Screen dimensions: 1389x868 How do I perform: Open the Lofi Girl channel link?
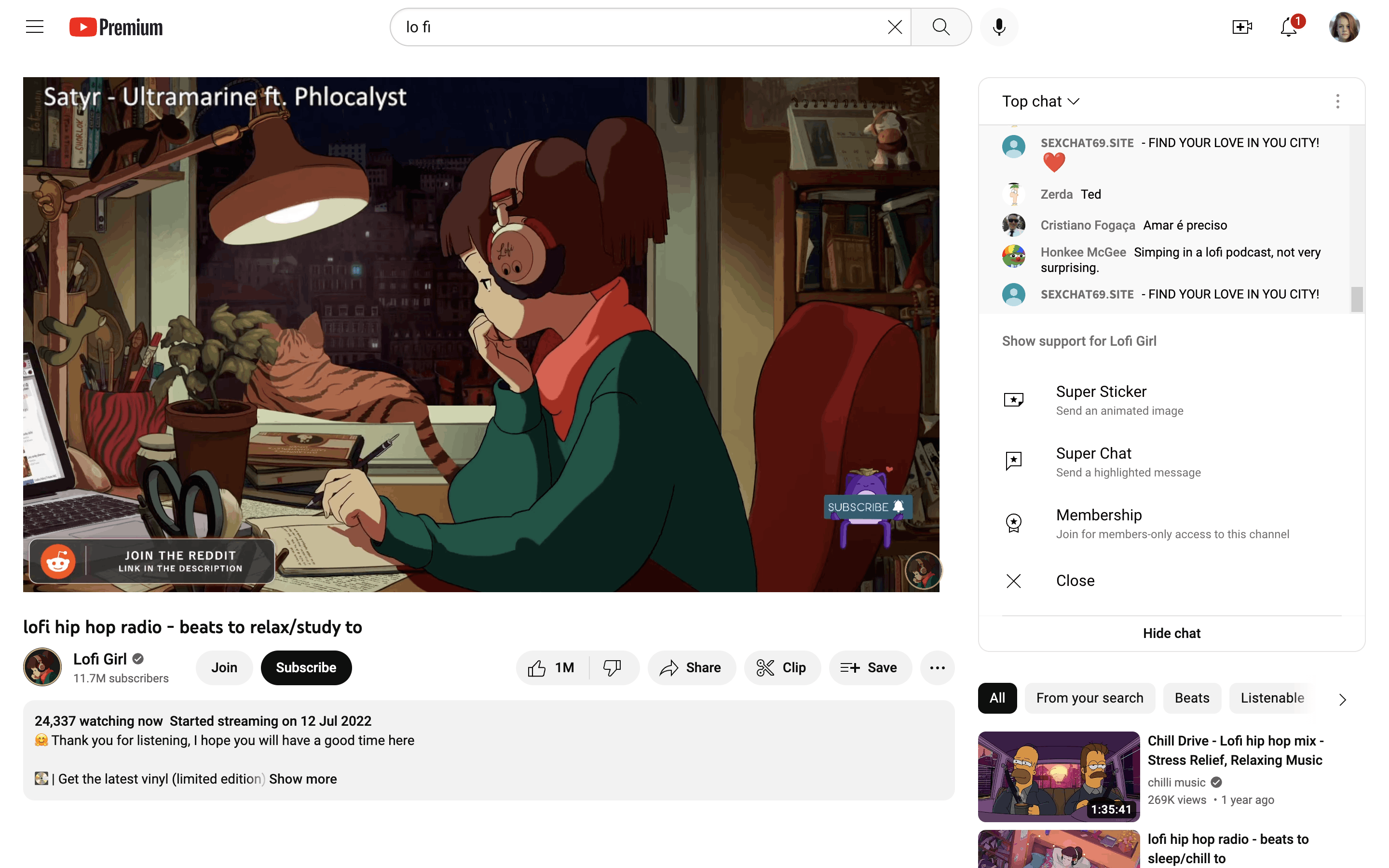point(100,659)
